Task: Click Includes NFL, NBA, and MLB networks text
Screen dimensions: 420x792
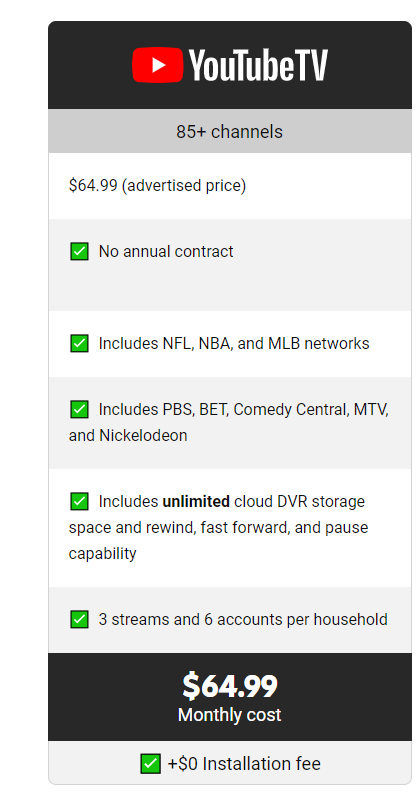Action: (234, 343)
